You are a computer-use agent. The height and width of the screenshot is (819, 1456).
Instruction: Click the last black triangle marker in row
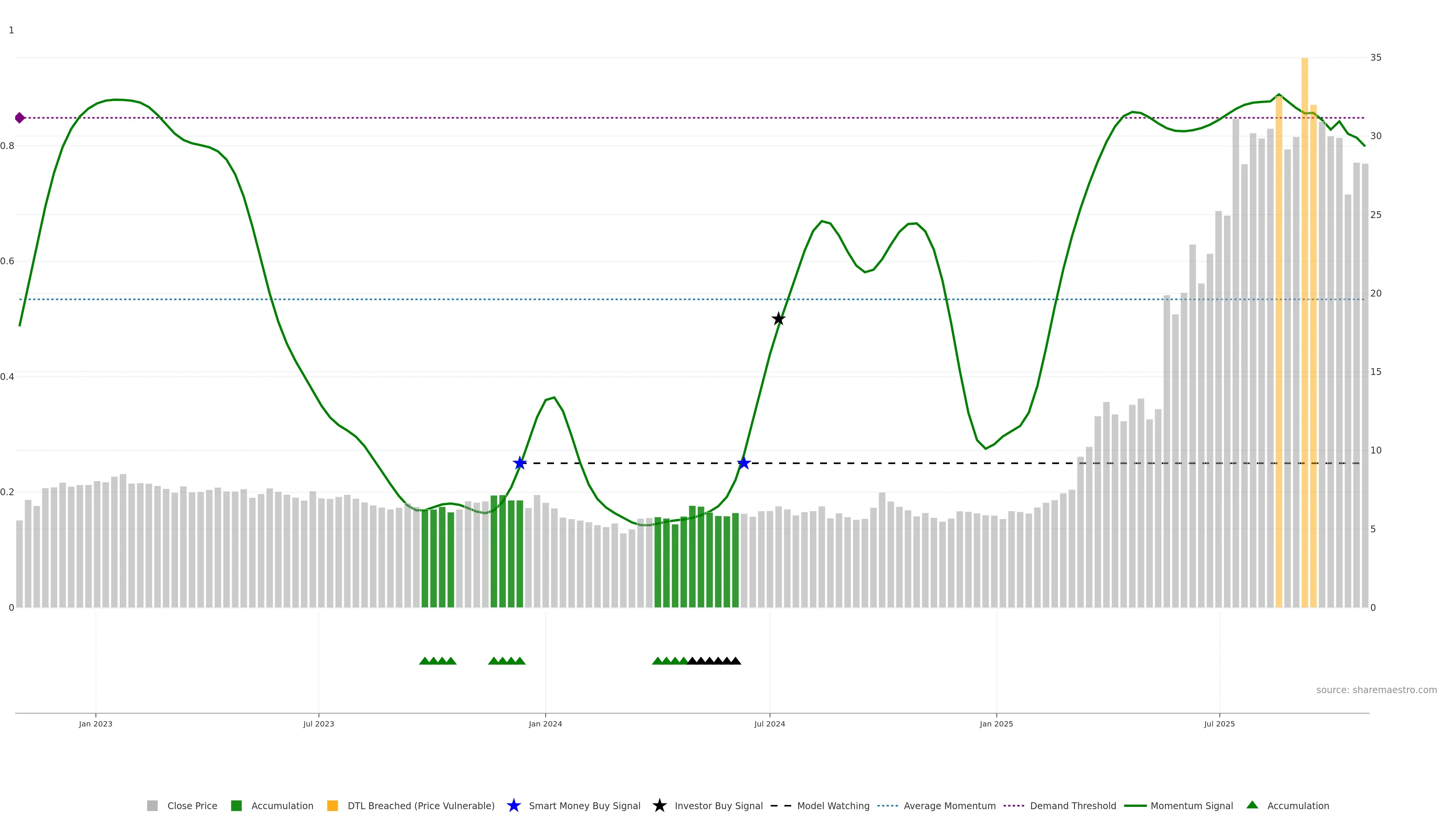[735, 661]
